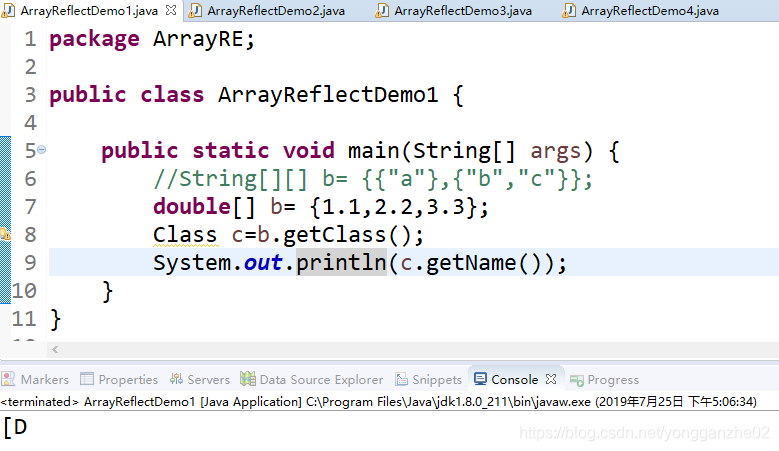Image resolution: width=779 pixels, height=451 pixels.
Task: Click the Java file icon on ArrayReflectDemo1.java tab
Action: [x=8, y=10]
